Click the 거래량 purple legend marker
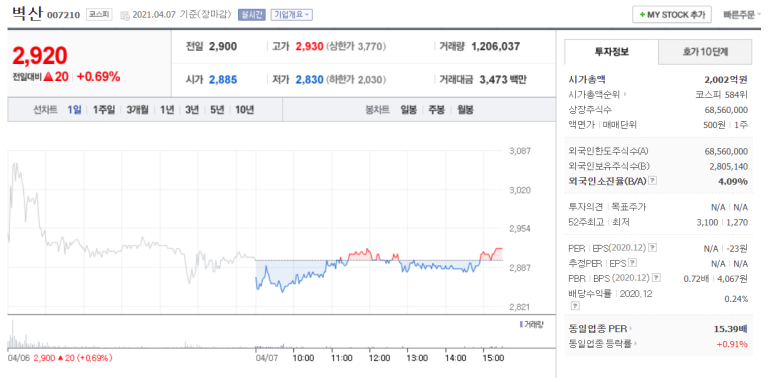This screenshot has height=378, width=773. coord(521,324)
